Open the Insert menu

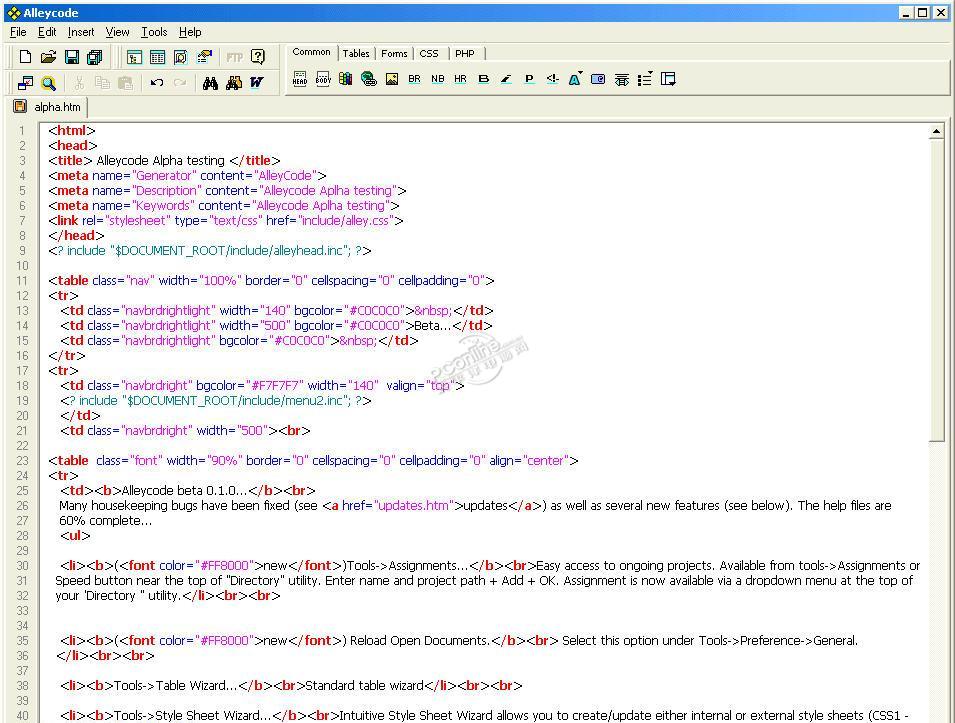click(81, 32)
